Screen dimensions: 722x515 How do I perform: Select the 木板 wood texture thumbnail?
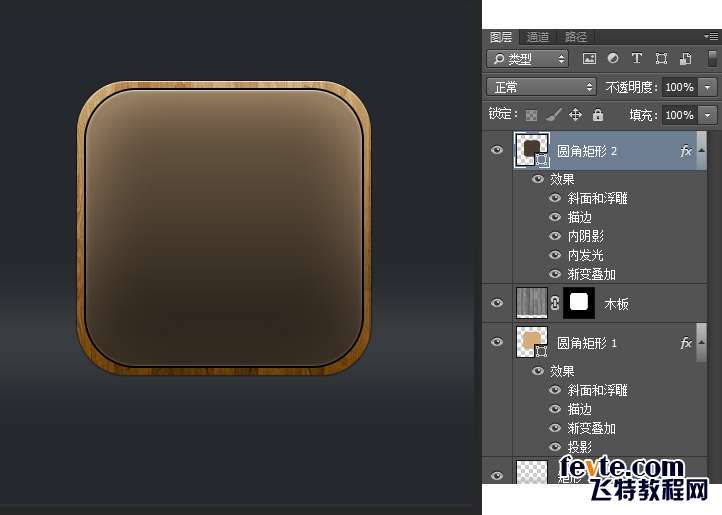pos(532,303)
